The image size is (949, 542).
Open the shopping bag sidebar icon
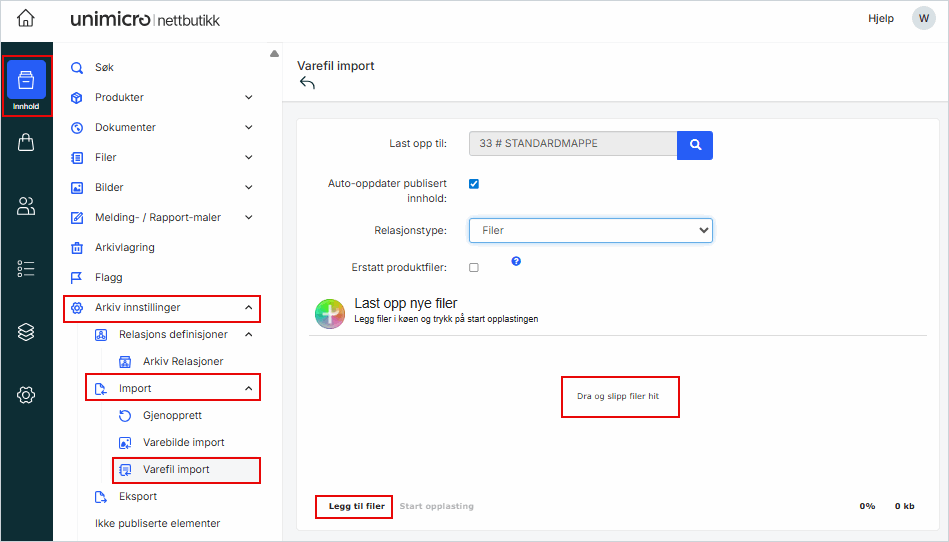coord(26,143)
